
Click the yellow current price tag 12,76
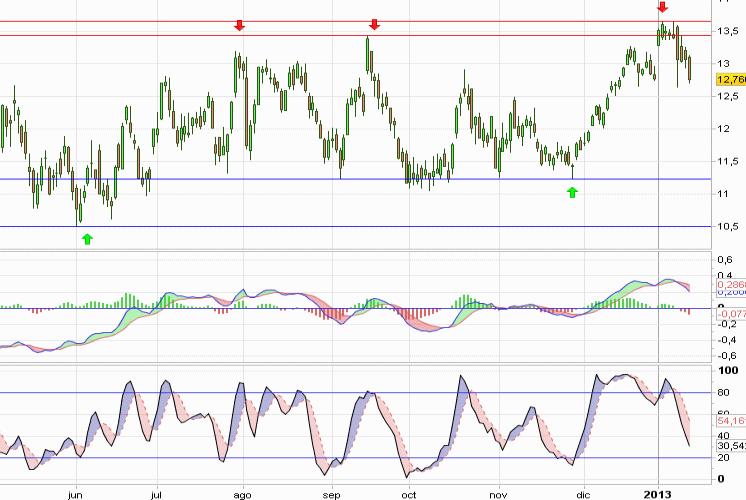coord(730,78)
